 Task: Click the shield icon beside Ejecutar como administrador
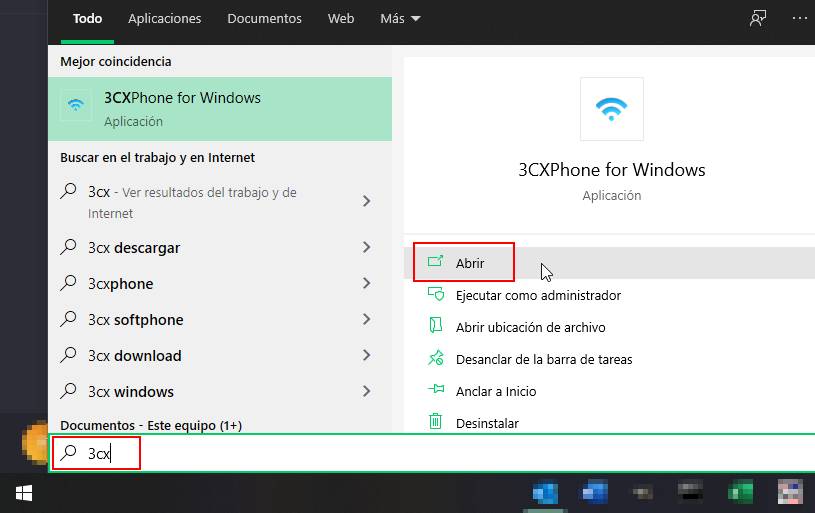436,294
